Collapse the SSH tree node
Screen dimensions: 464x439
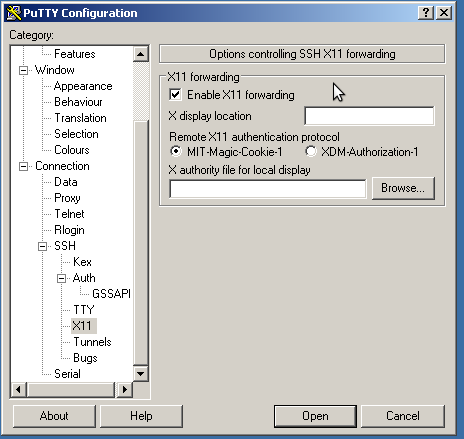tap(42, 246)
